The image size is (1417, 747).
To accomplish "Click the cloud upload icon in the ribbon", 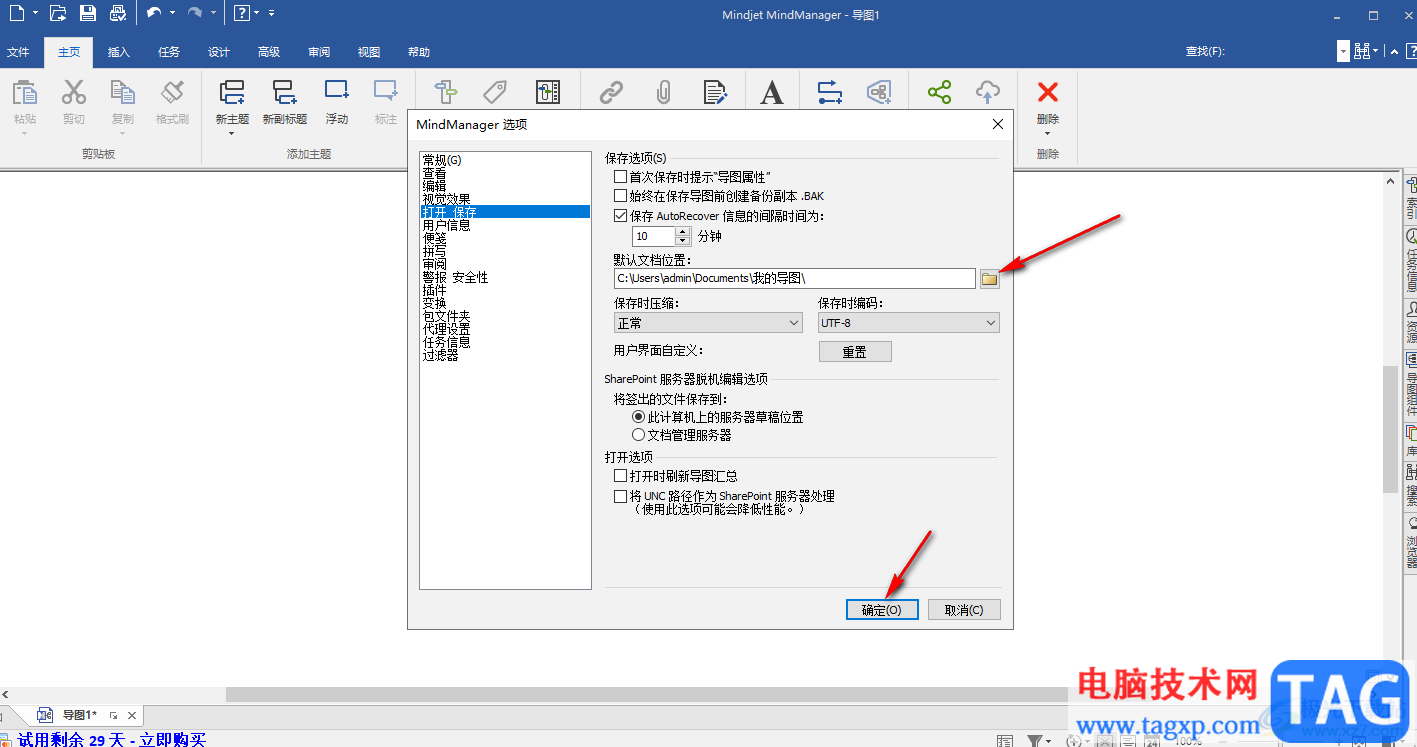I will point(987,93).
